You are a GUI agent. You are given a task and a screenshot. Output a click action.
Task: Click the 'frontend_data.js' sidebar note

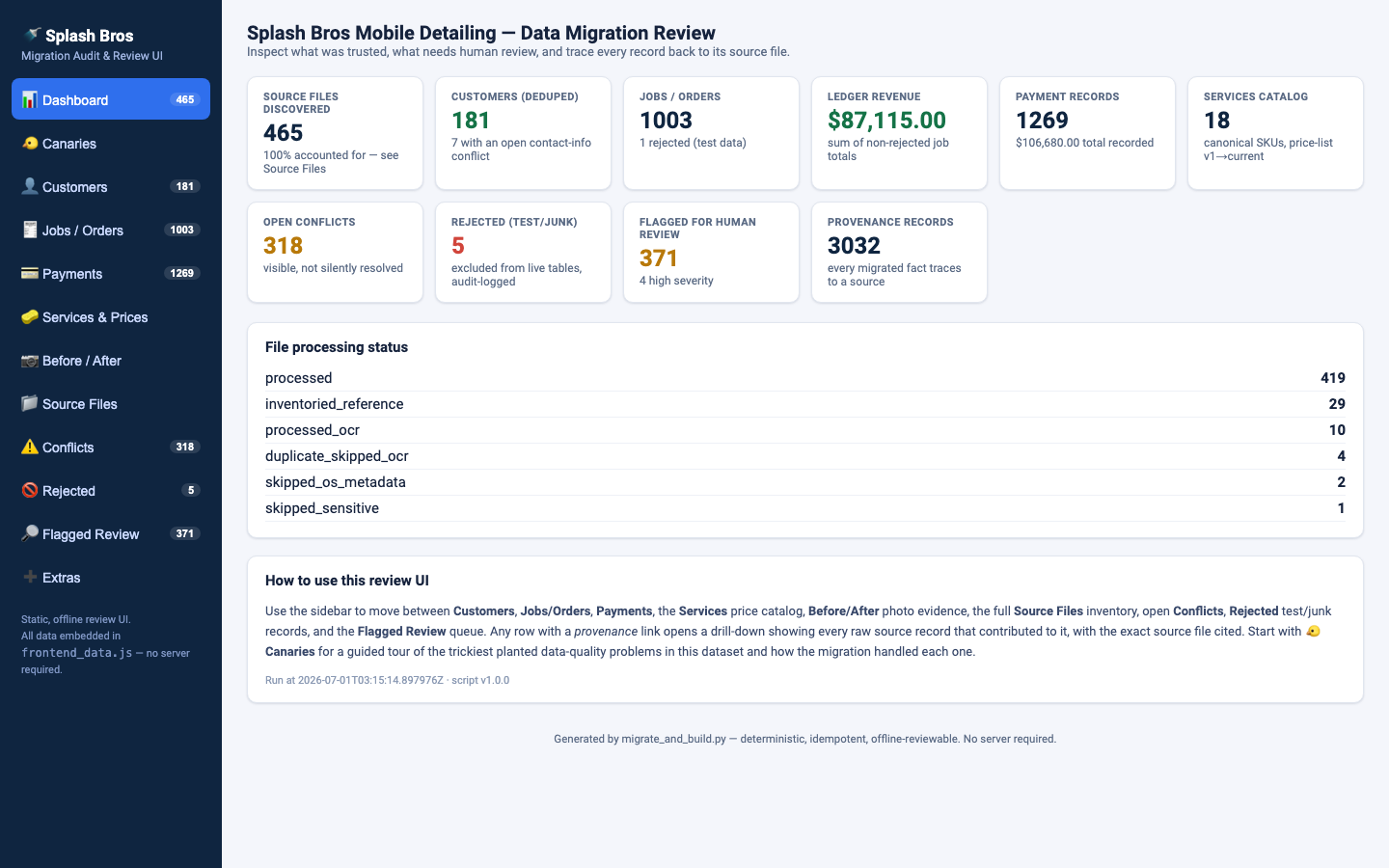coord(77,653)
